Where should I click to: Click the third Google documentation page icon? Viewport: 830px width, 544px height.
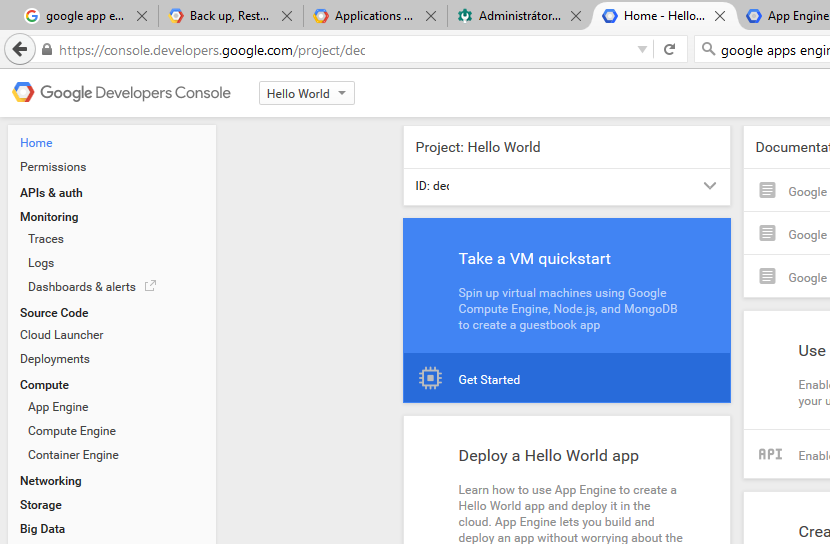[767, 276]
